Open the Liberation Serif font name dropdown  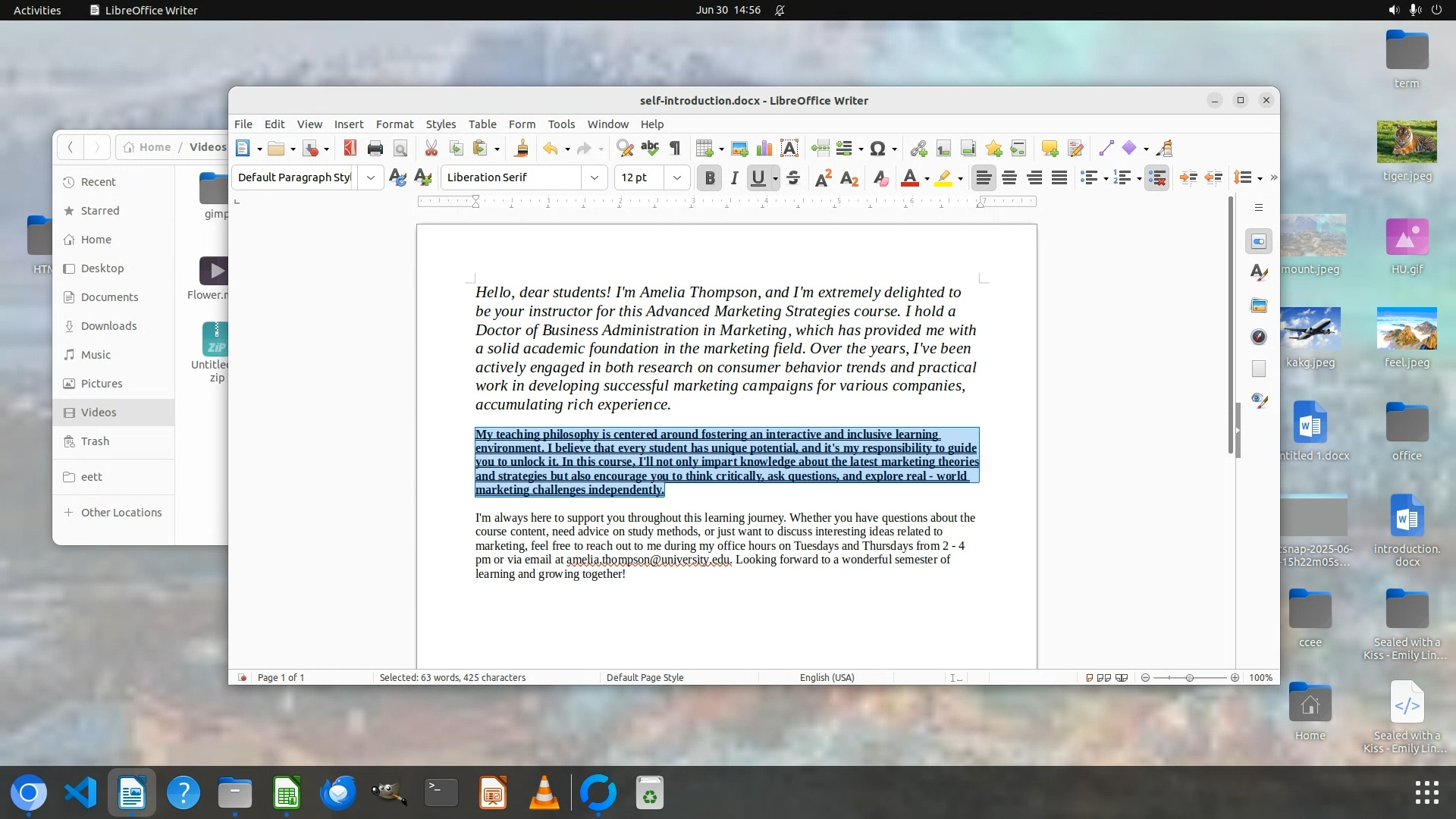pyautogui.click(x=595, y=178)
